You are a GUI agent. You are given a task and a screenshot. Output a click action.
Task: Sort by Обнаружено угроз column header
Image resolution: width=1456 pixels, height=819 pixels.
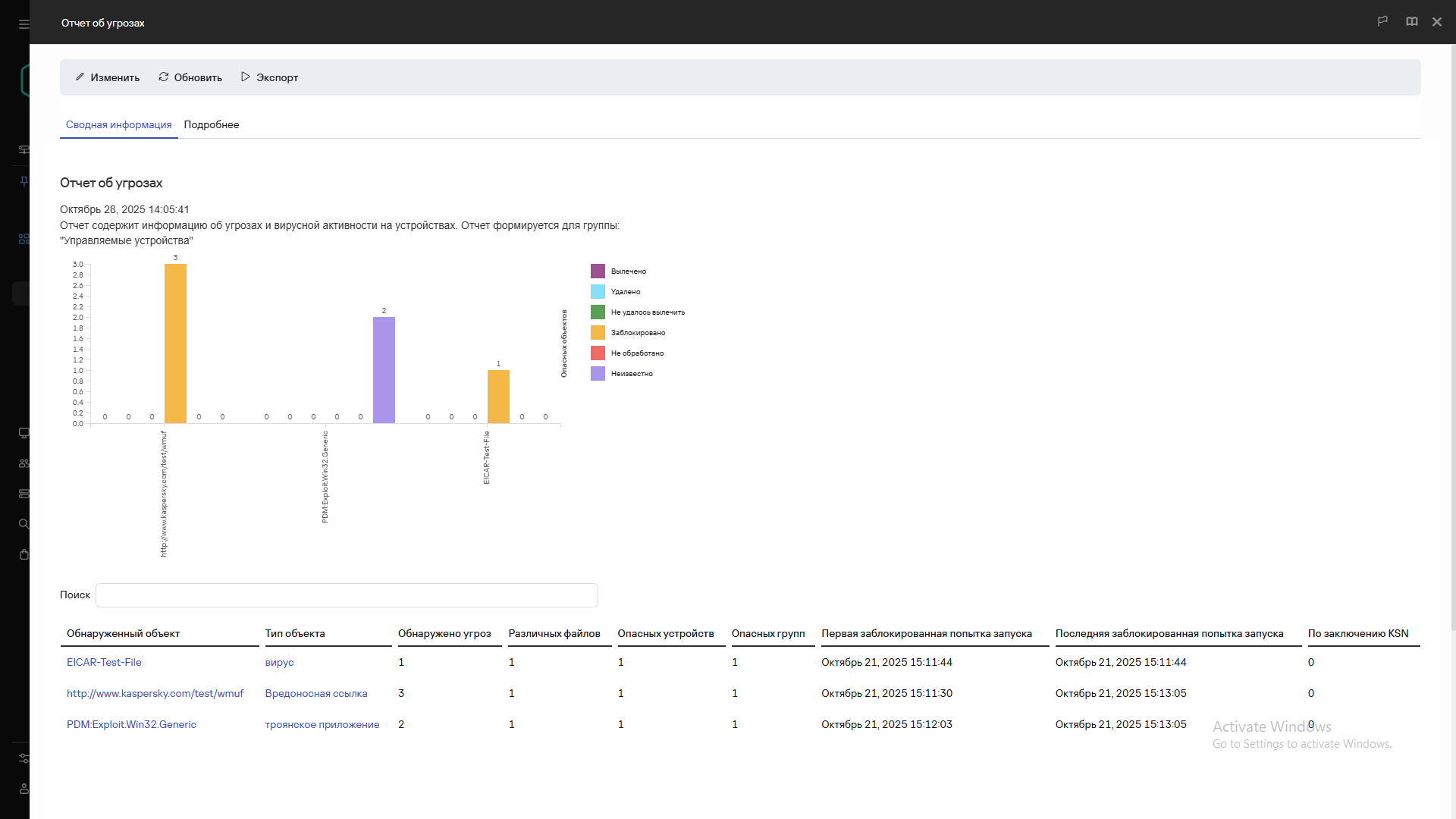[444, 633]
